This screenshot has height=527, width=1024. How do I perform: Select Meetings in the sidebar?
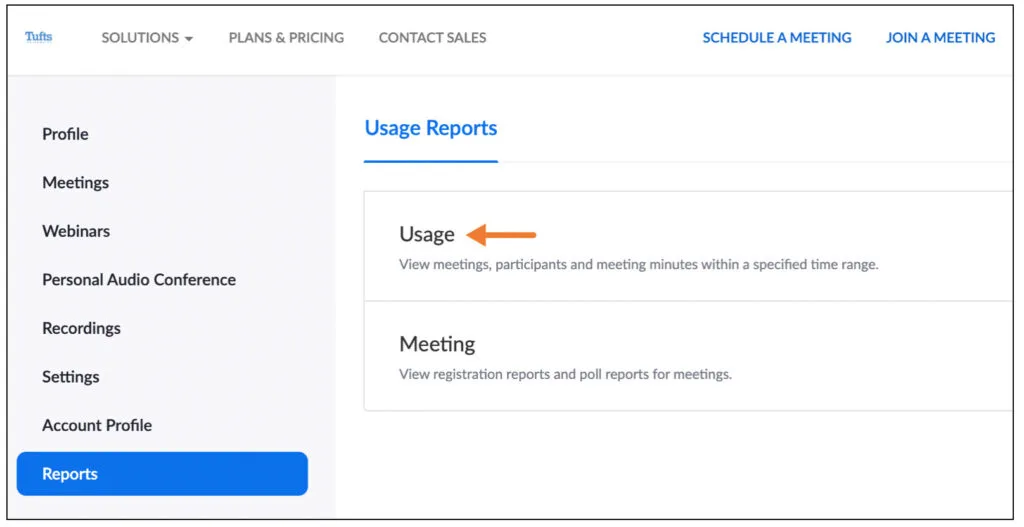point(75,183)
